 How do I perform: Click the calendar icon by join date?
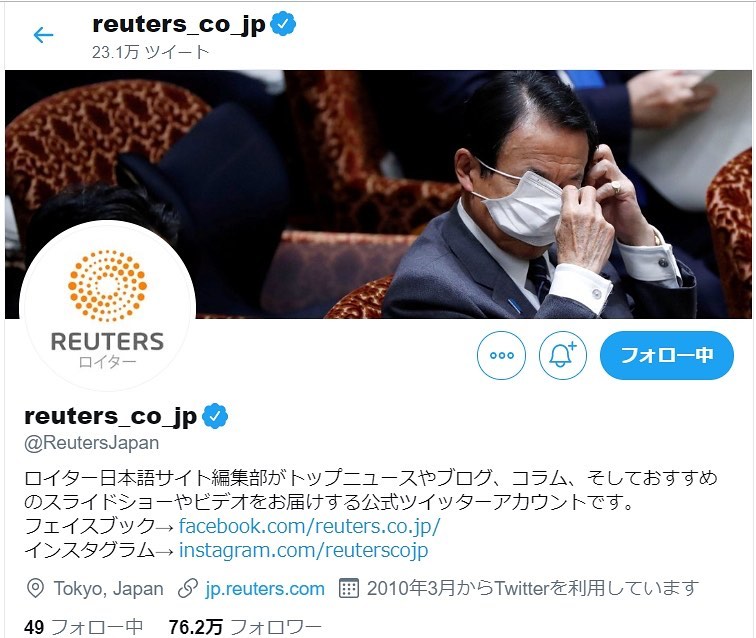[349, 588]
